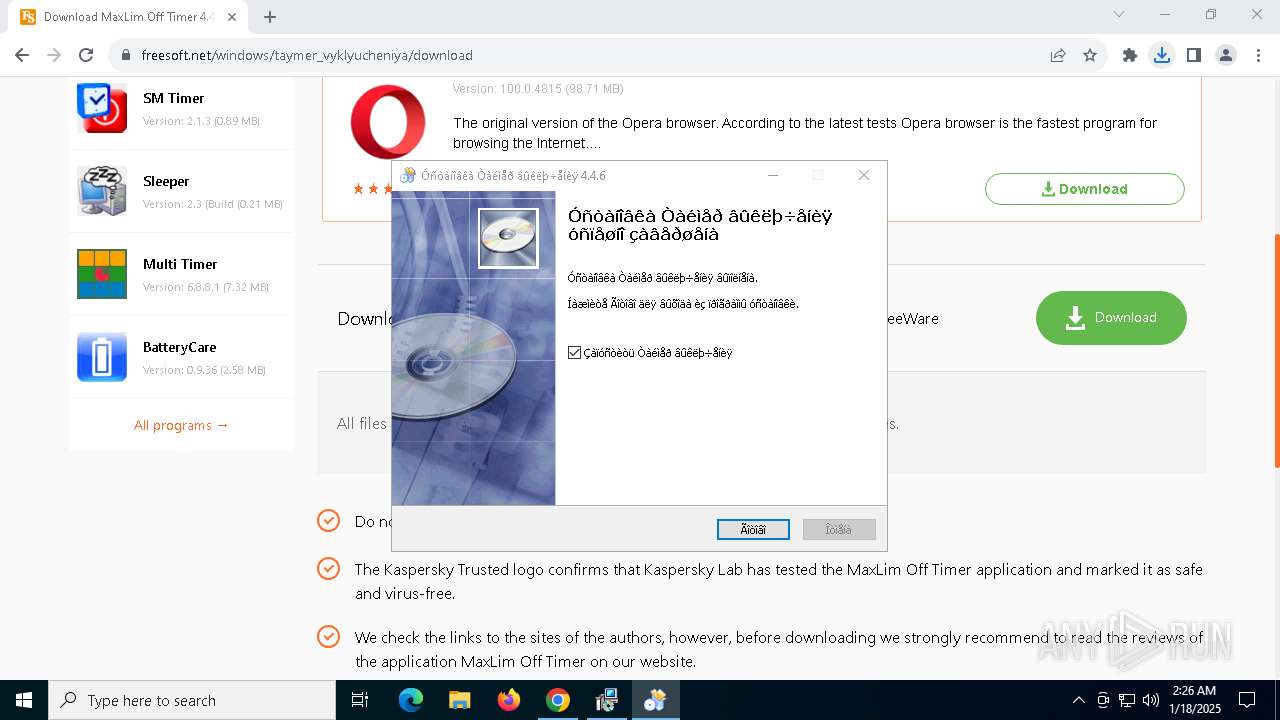Click the Multi Timer program icon
The image size is (1280, 720).
click(102, 274)
